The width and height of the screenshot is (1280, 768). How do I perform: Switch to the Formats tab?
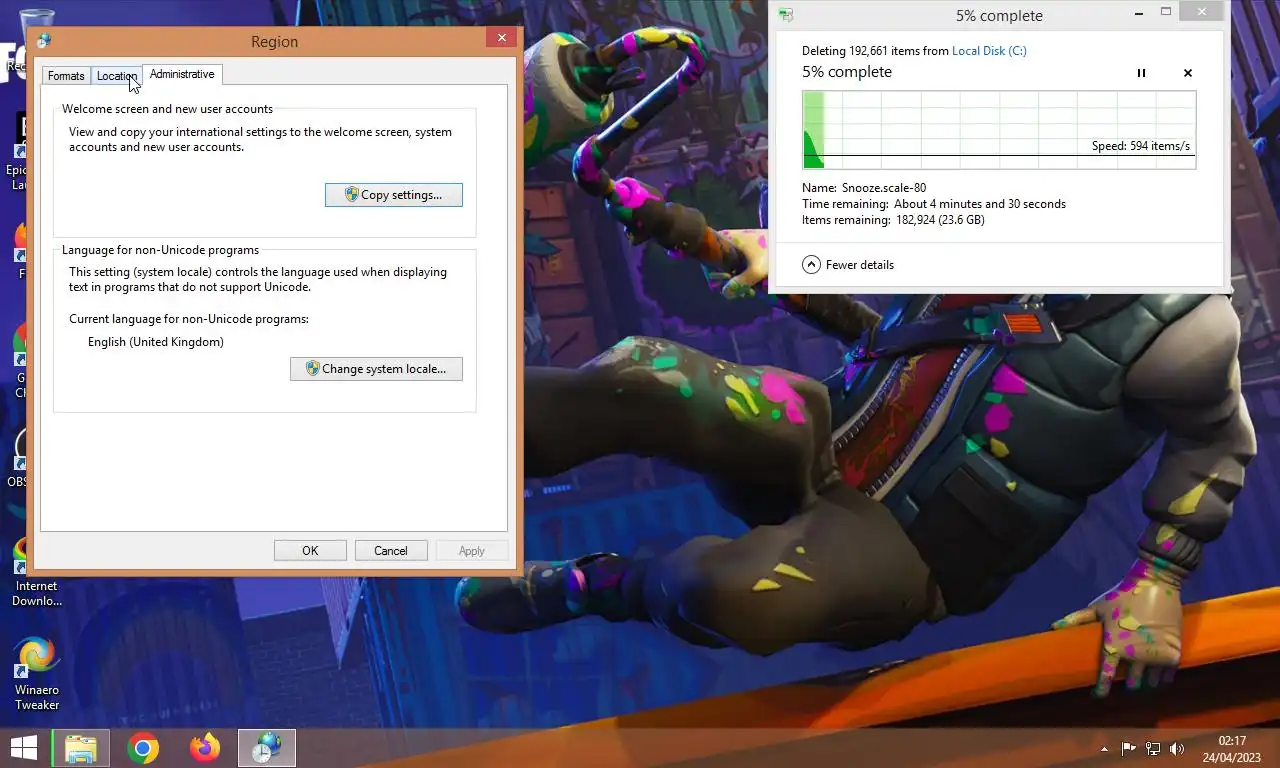pyautogui.click(x=66, y=76)
